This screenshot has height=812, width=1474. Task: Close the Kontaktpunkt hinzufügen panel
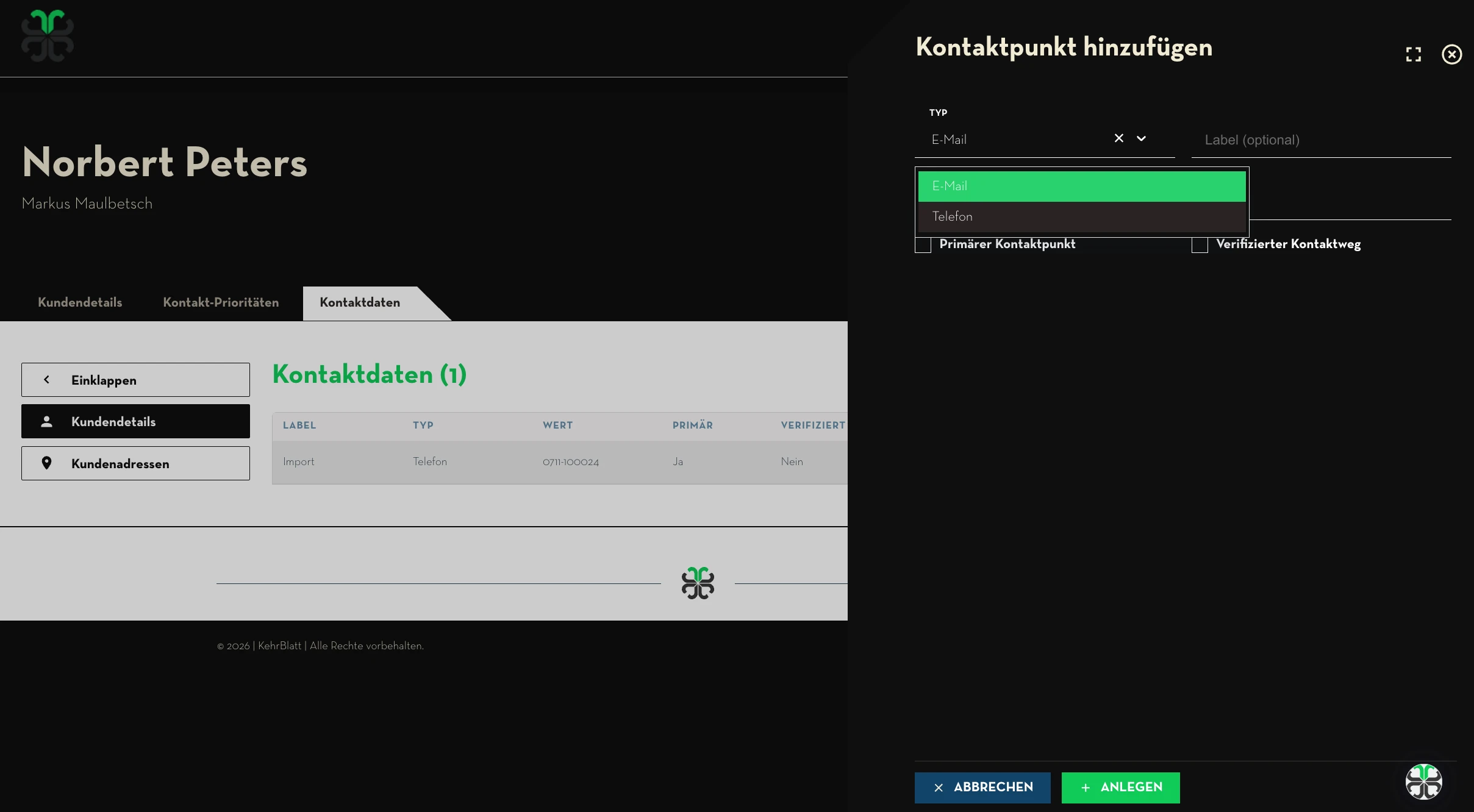1451,54
